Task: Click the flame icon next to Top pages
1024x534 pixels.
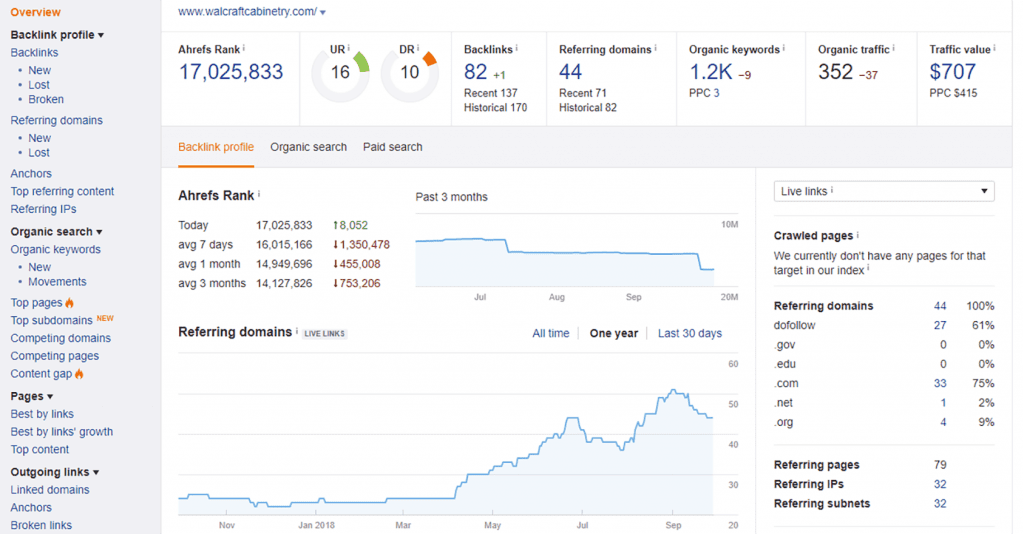Action: (x=69, y=302)
